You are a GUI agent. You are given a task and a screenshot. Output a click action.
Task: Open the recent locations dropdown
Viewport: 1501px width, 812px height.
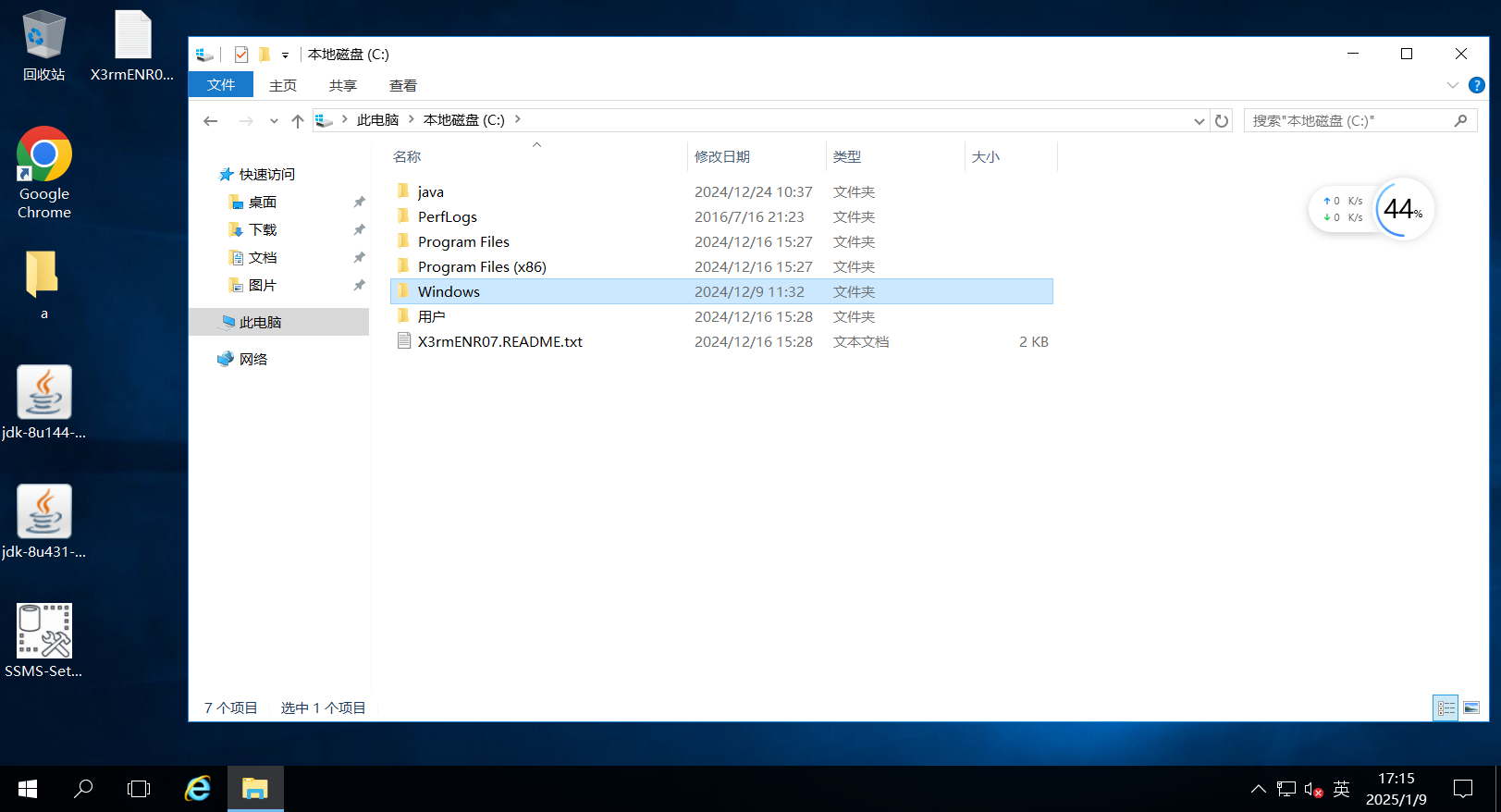274,121
